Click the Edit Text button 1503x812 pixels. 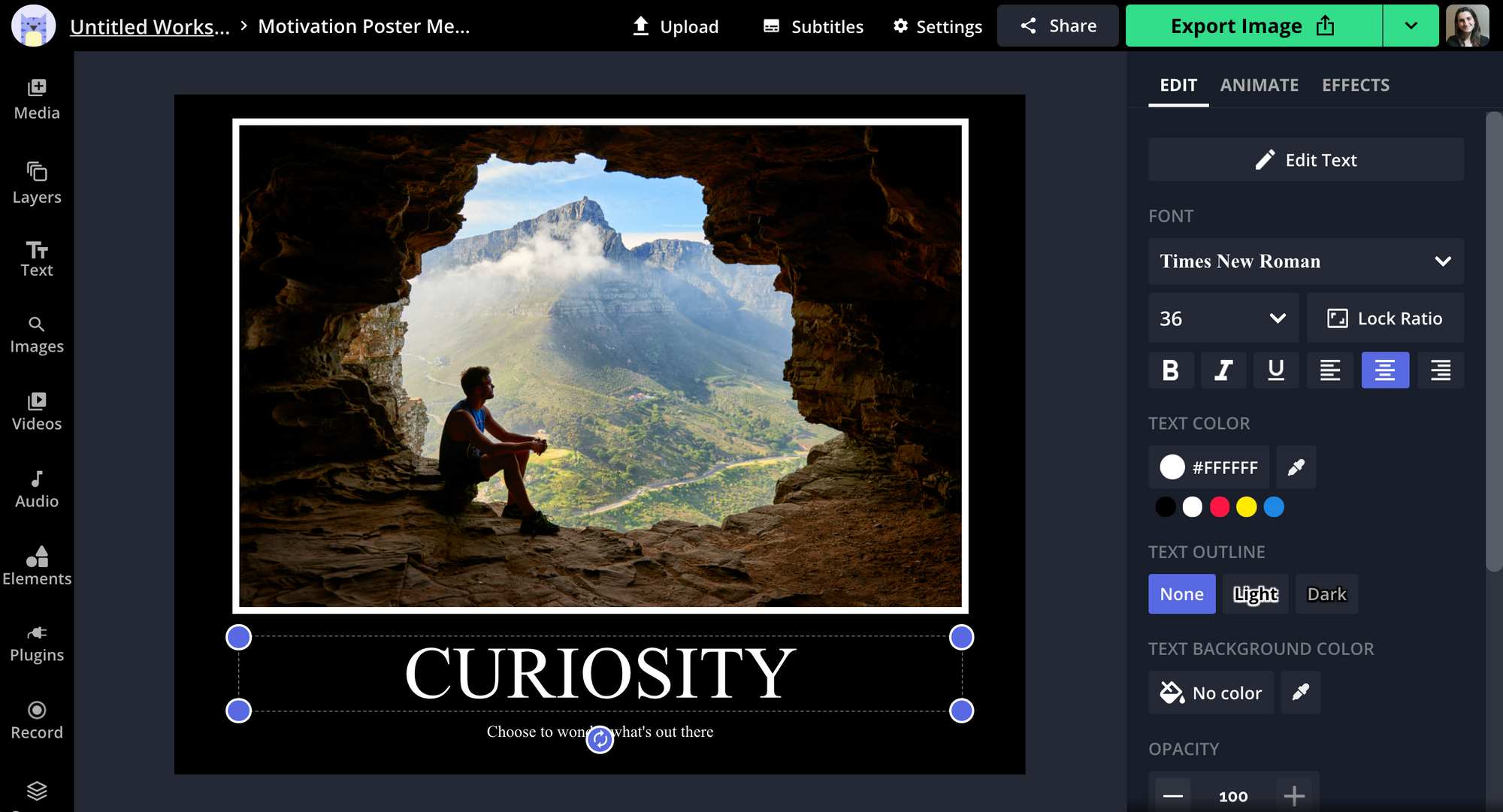coord(1305,160)
